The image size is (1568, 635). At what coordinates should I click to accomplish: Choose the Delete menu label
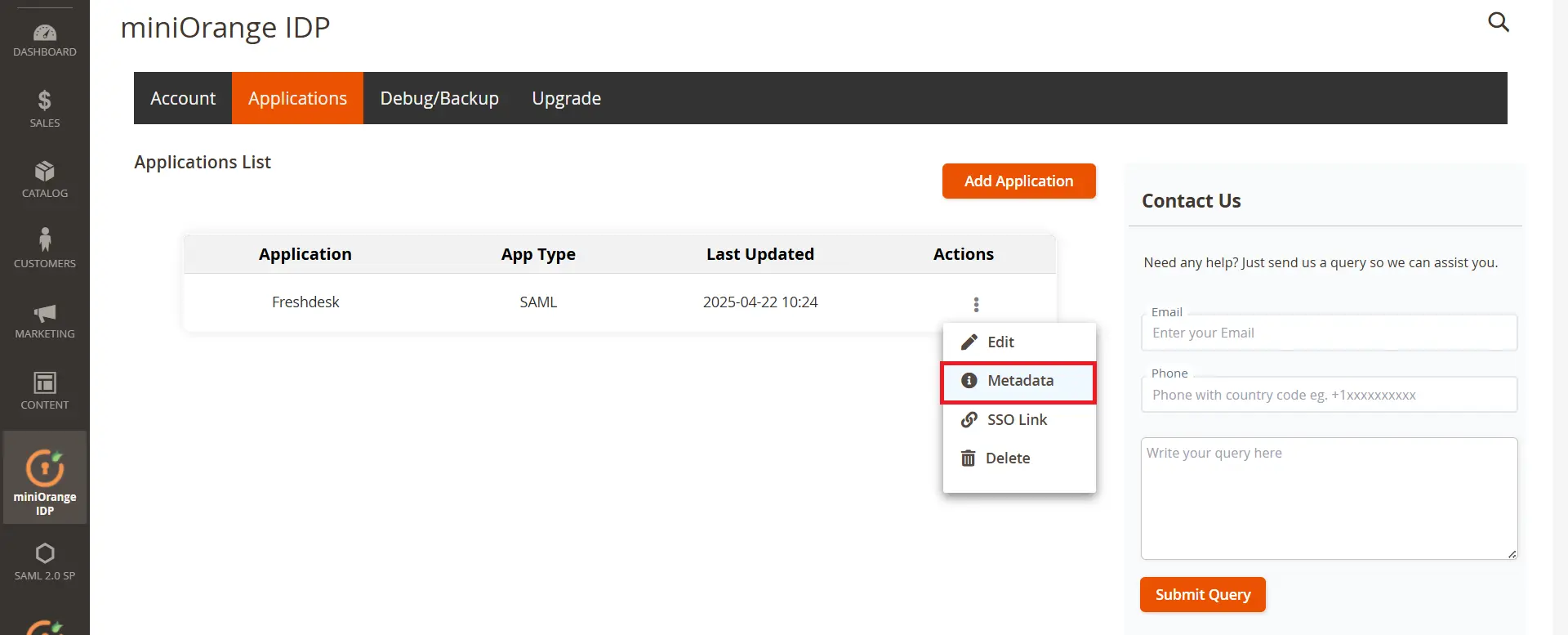(x=1008, y=458)
